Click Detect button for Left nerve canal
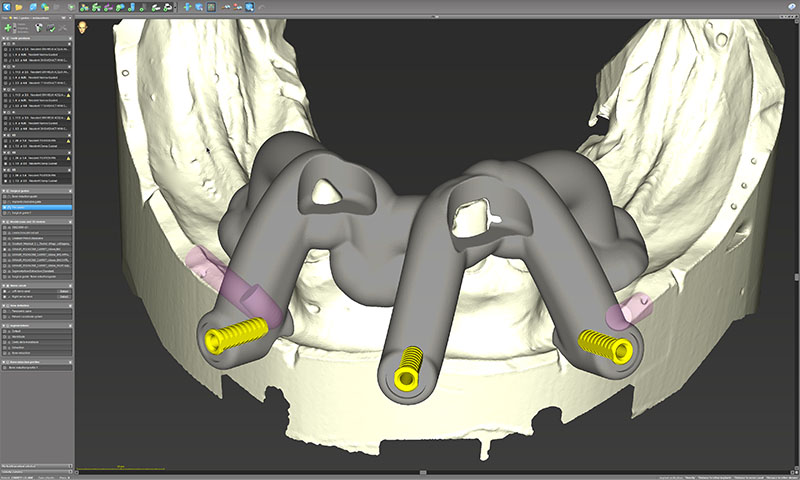 (x=64, y=292)
